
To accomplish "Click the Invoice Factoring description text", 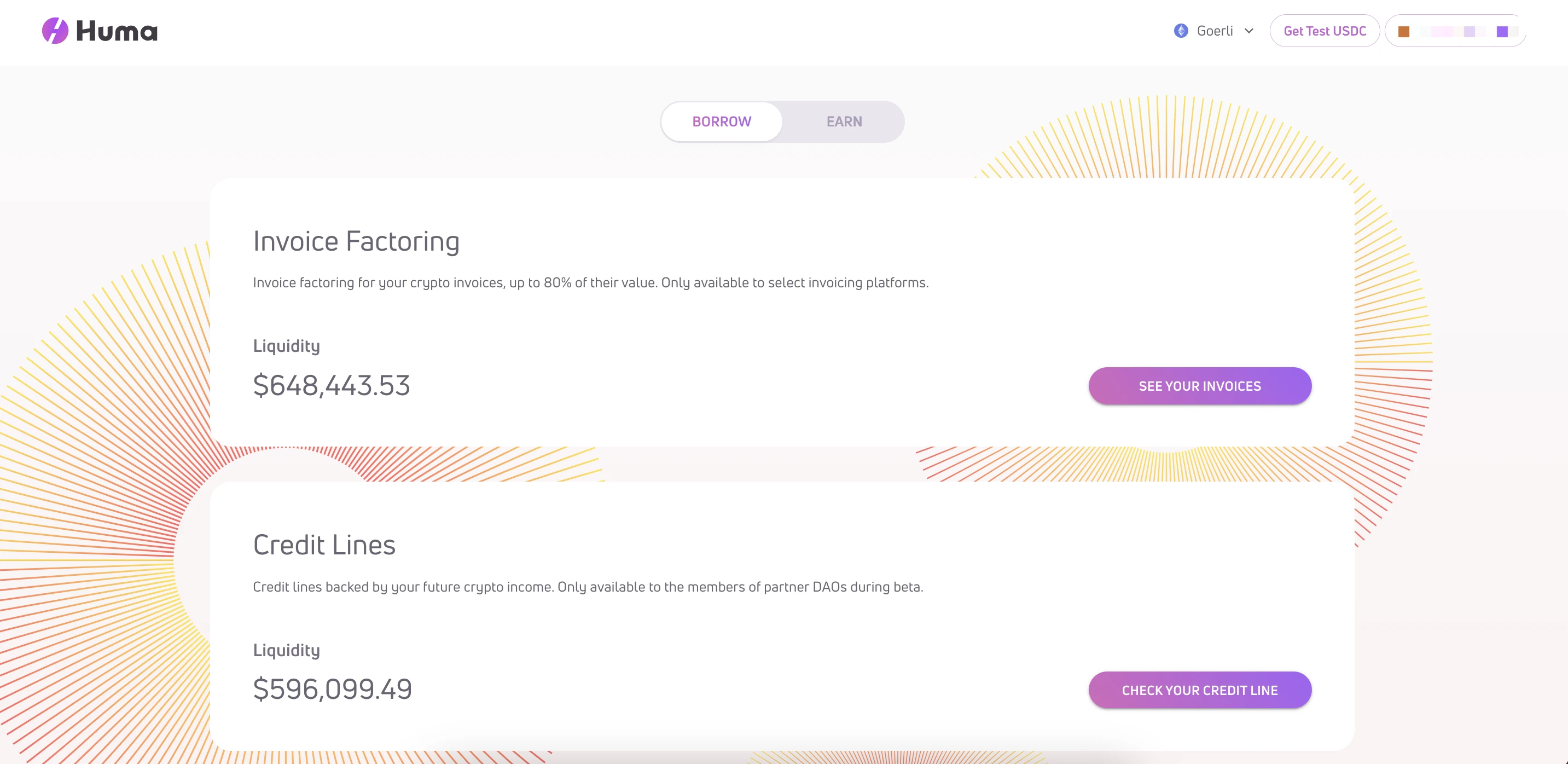I will pos(590,282).
